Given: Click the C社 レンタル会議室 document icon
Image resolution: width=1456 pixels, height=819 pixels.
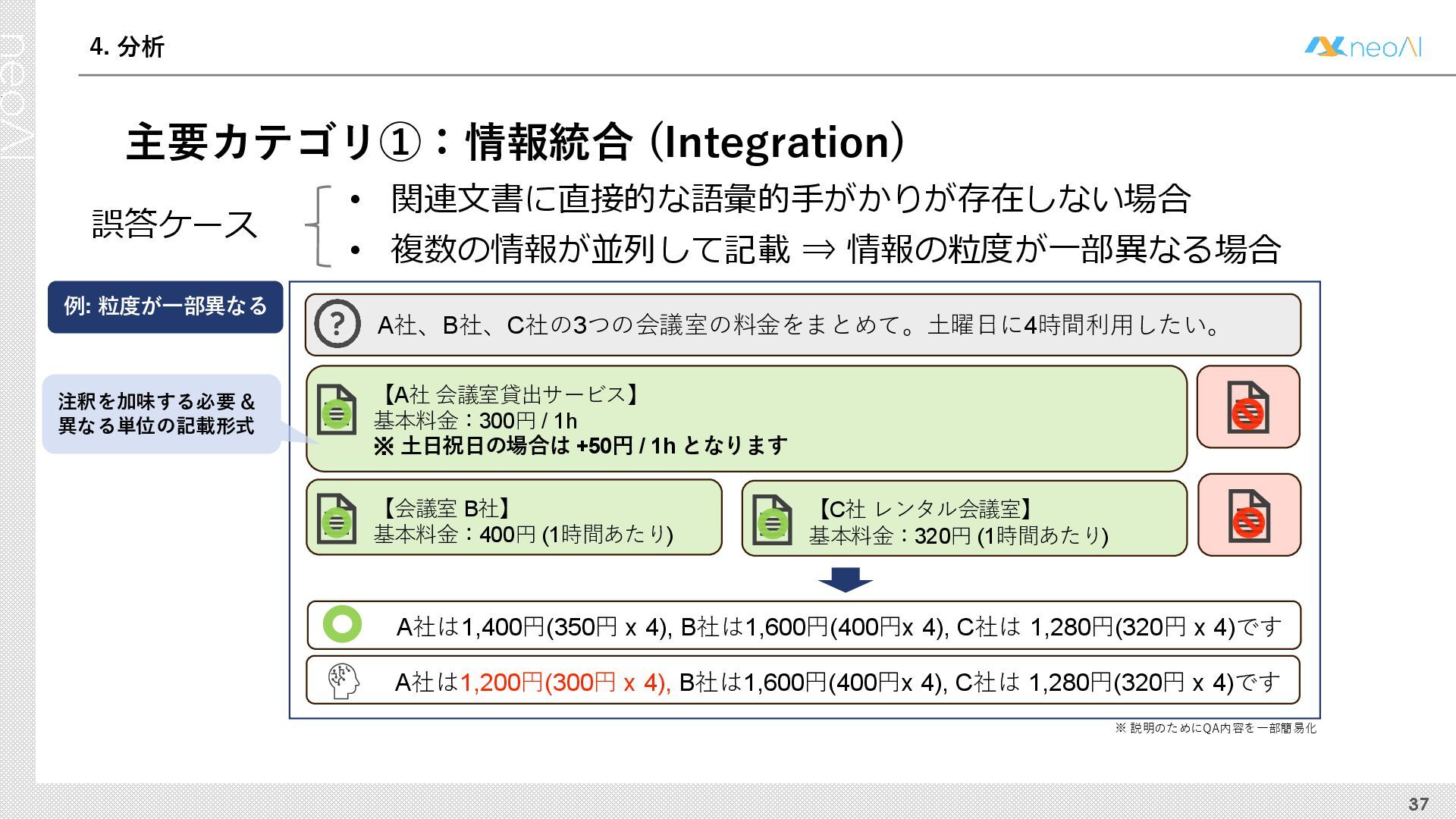Looking at the screenshot, I should click(772, 520).
